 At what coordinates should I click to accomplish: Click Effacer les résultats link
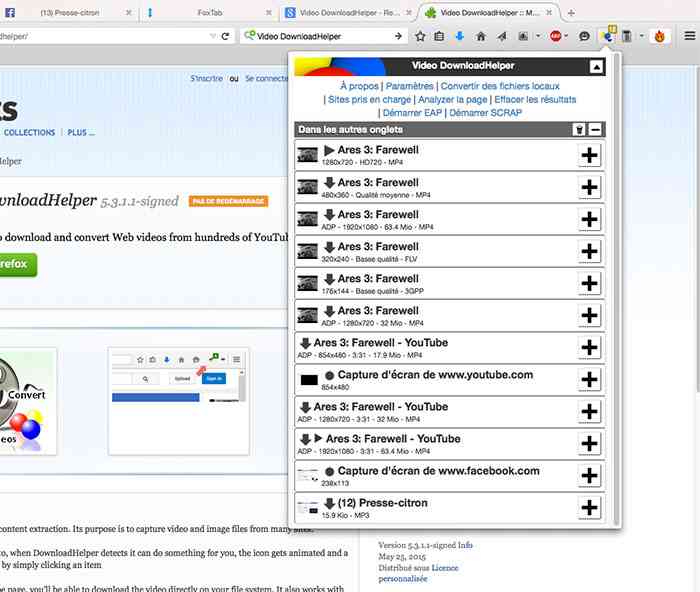coord(535,99)
